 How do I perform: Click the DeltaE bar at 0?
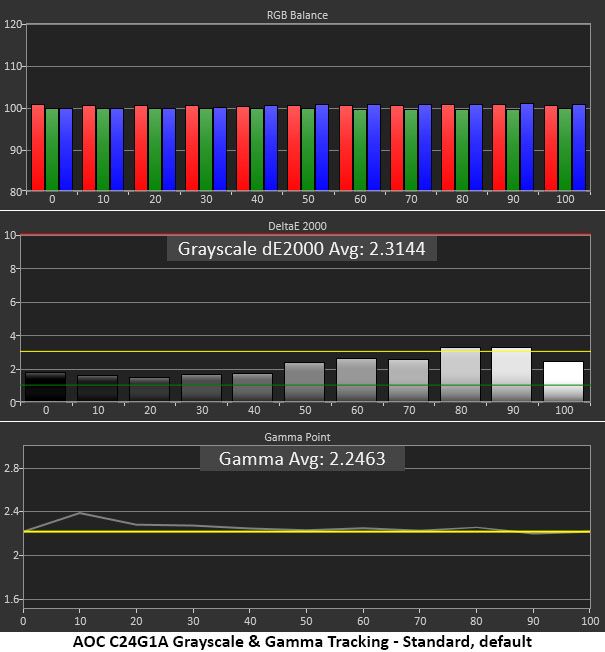[x=45, y=387]
